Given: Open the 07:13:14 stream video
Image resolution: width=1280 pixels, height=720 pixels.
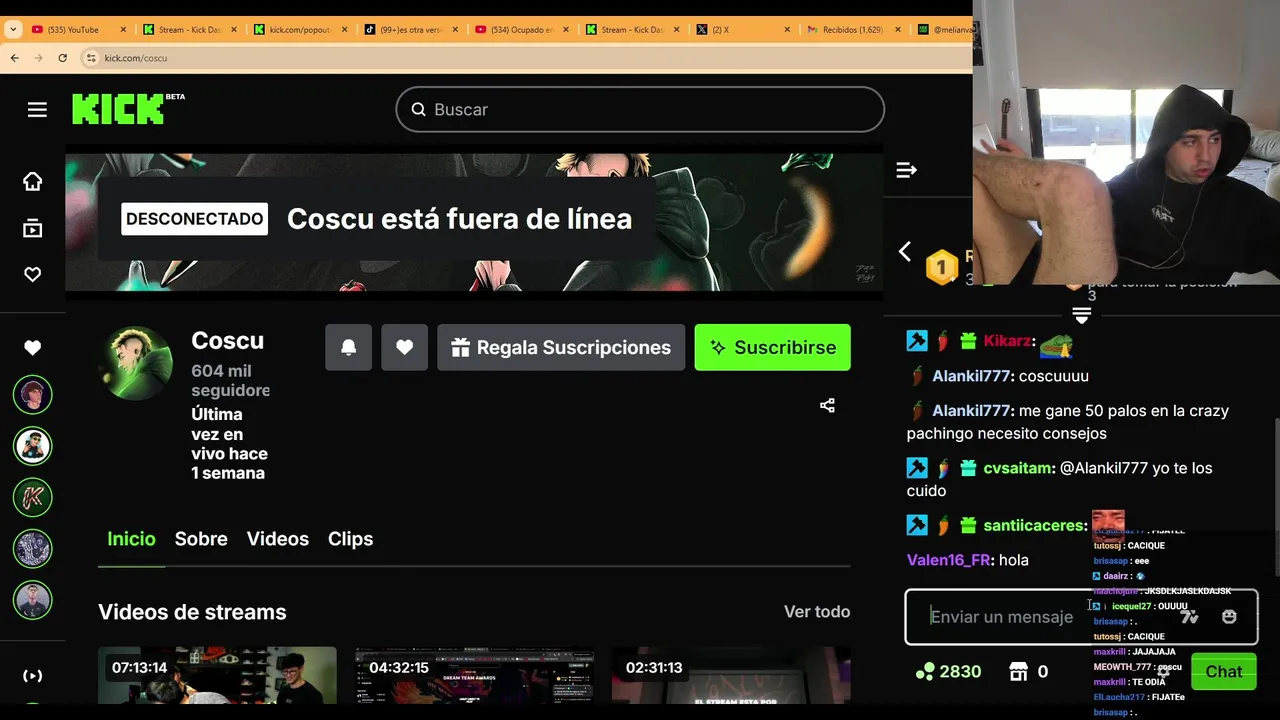Looking at the screenshot, I should [217, 675].
